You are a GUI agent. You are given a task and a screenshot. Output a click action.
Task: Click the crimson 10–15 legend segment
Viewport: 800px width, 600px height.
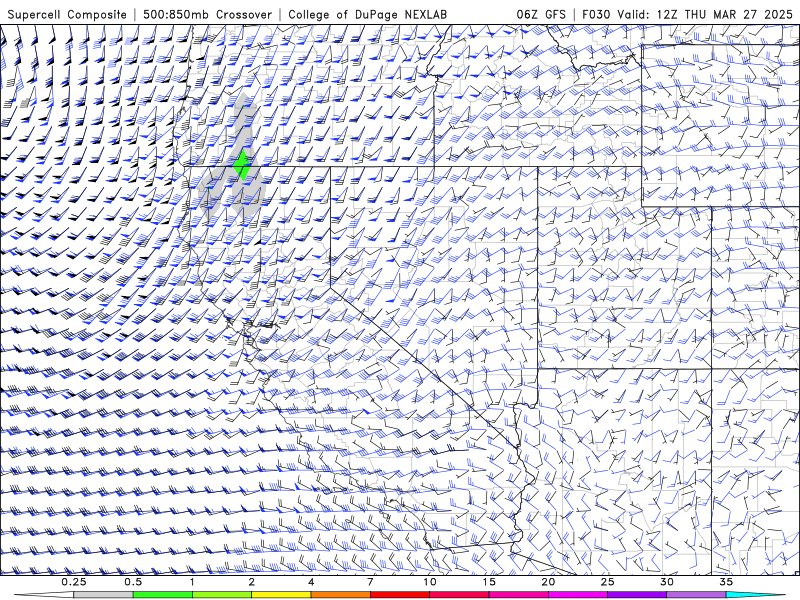click(x=459, y=595)
